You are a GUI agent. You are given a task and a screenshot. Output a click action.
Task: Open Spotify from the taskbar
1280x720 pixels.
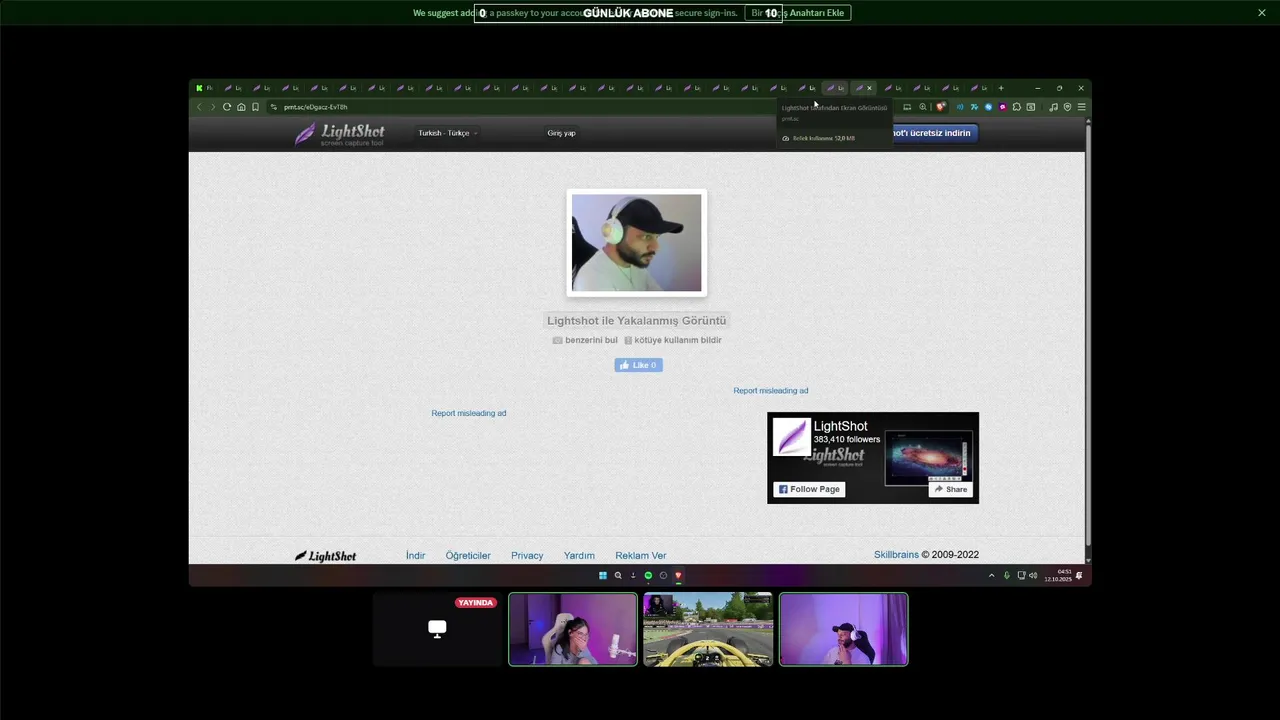[648, 576]
